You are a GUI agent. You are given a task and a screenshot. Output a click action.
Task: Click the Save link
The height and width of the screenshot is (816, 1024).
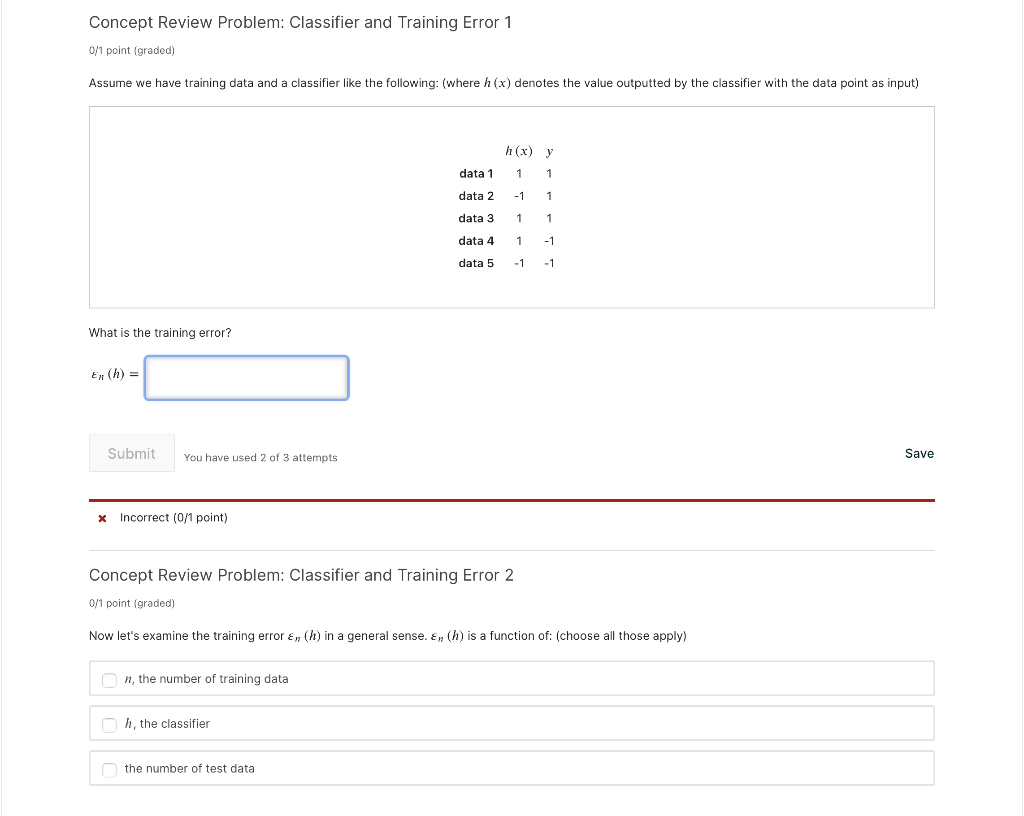tap(919, 453)
